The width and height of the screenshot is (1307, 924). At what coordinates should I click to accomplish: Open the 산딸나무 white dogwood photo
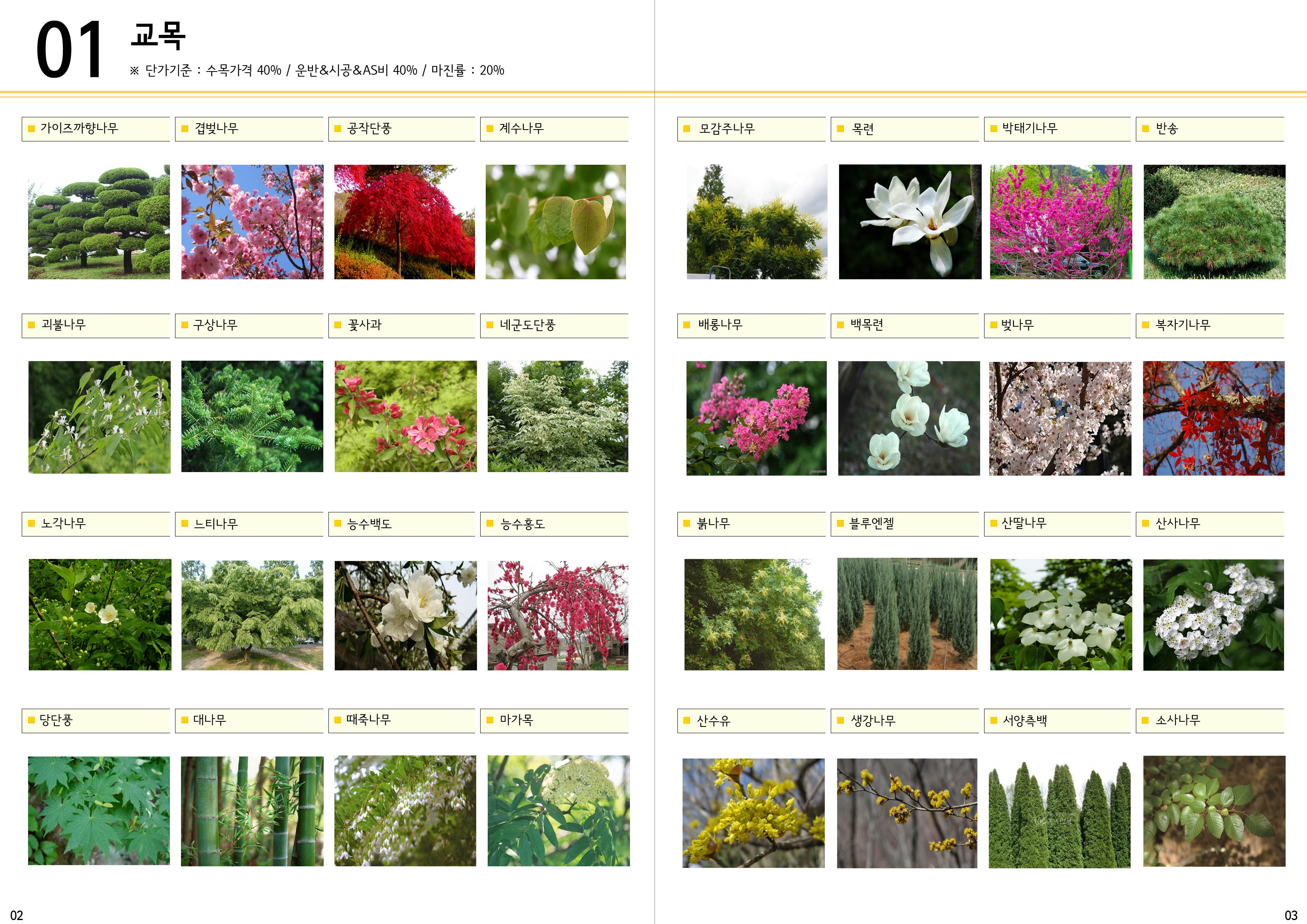tap(1061, 614)
